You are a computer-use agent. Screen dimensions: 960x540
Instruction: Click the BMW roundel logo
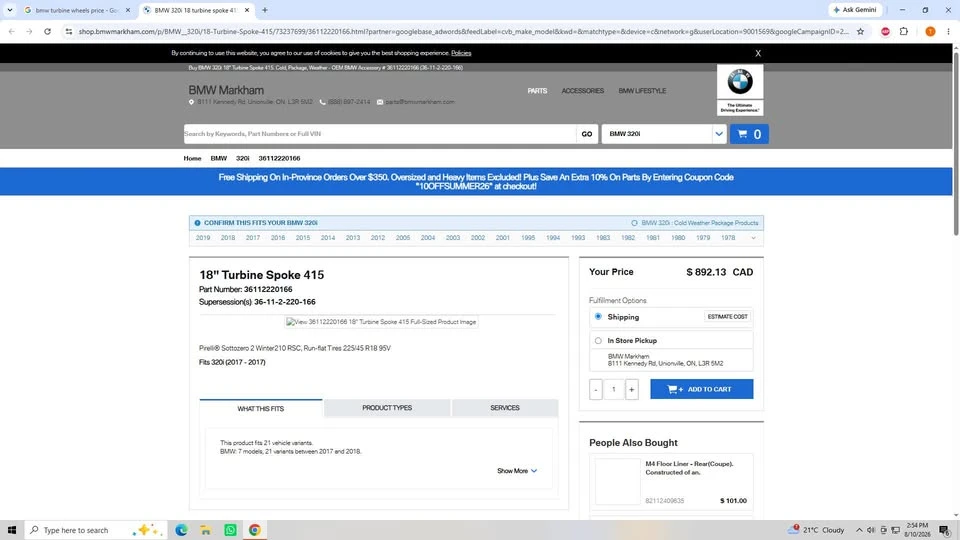click(740, 81)
